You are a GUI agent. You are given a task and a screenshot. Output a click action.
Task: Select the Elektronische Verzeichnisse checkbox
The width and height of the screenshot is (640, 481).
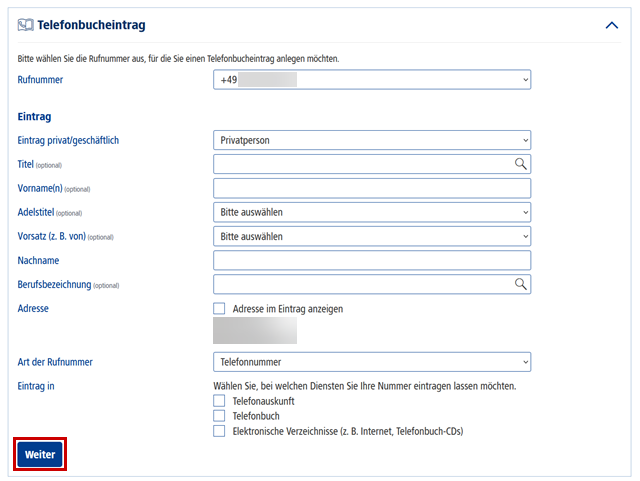[219, 431]
